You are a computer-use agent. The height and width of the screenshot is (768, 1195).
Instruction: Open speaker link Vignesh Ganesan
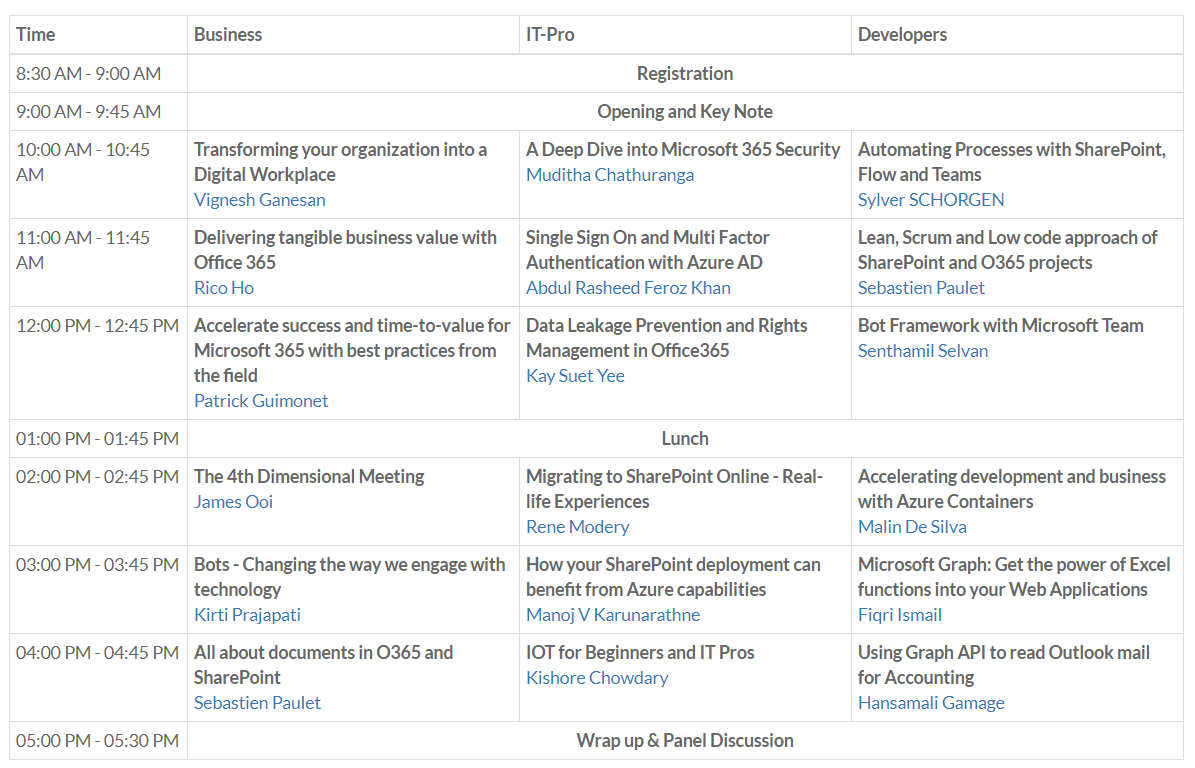[x=259, y=200]
